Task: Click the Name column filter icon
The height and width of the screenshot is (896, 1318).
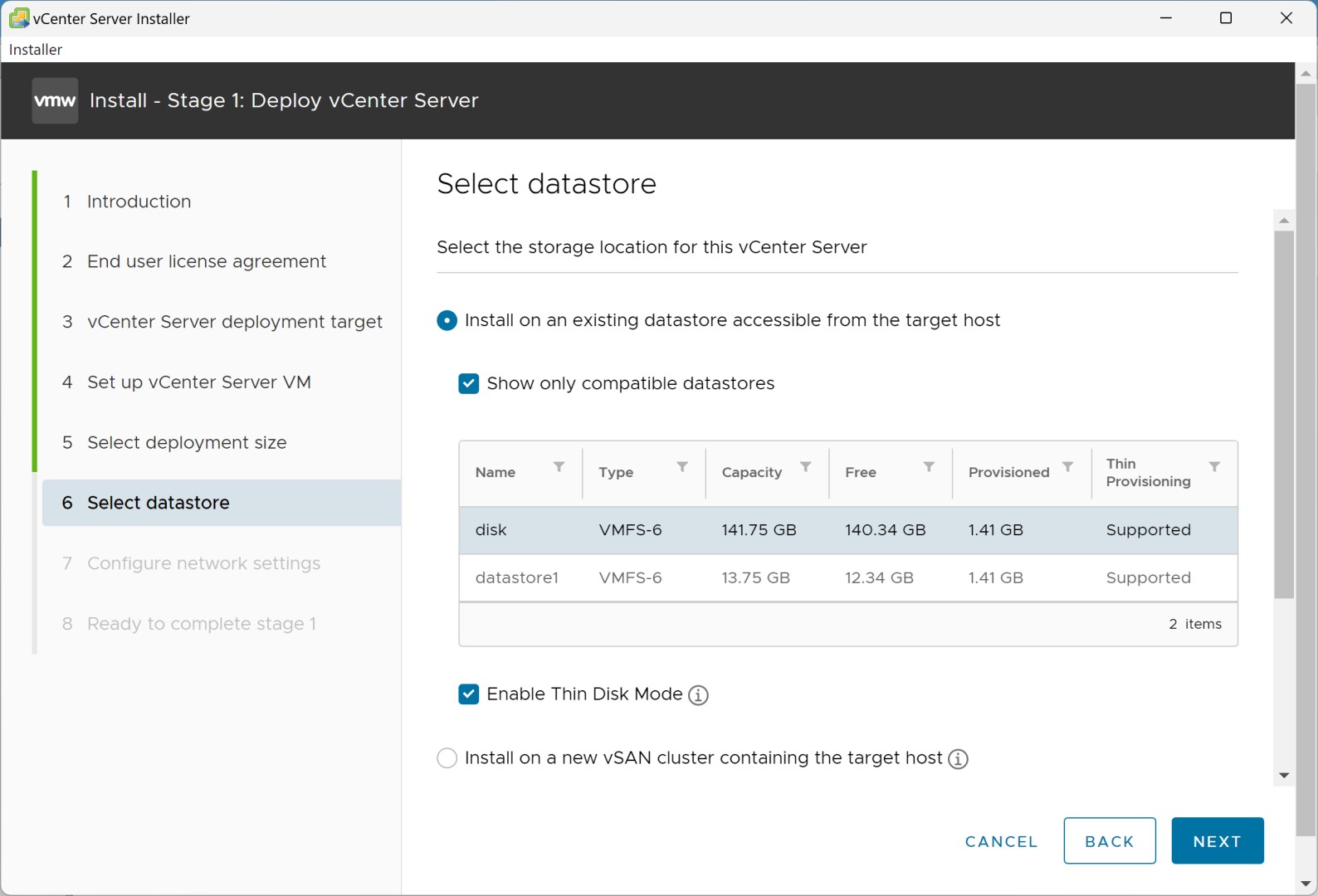Action: [559, 467]
